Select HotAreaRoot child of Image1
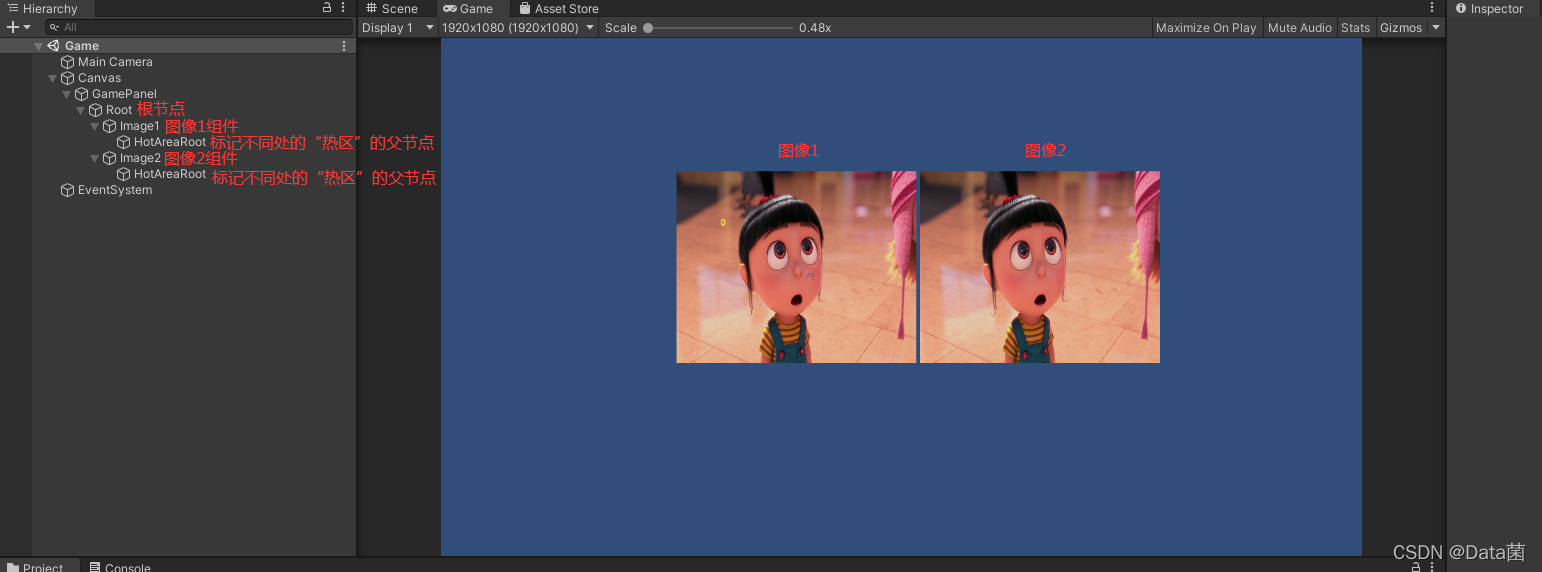The width and height of the screenshot is (1542, 572). pos(170,142)
